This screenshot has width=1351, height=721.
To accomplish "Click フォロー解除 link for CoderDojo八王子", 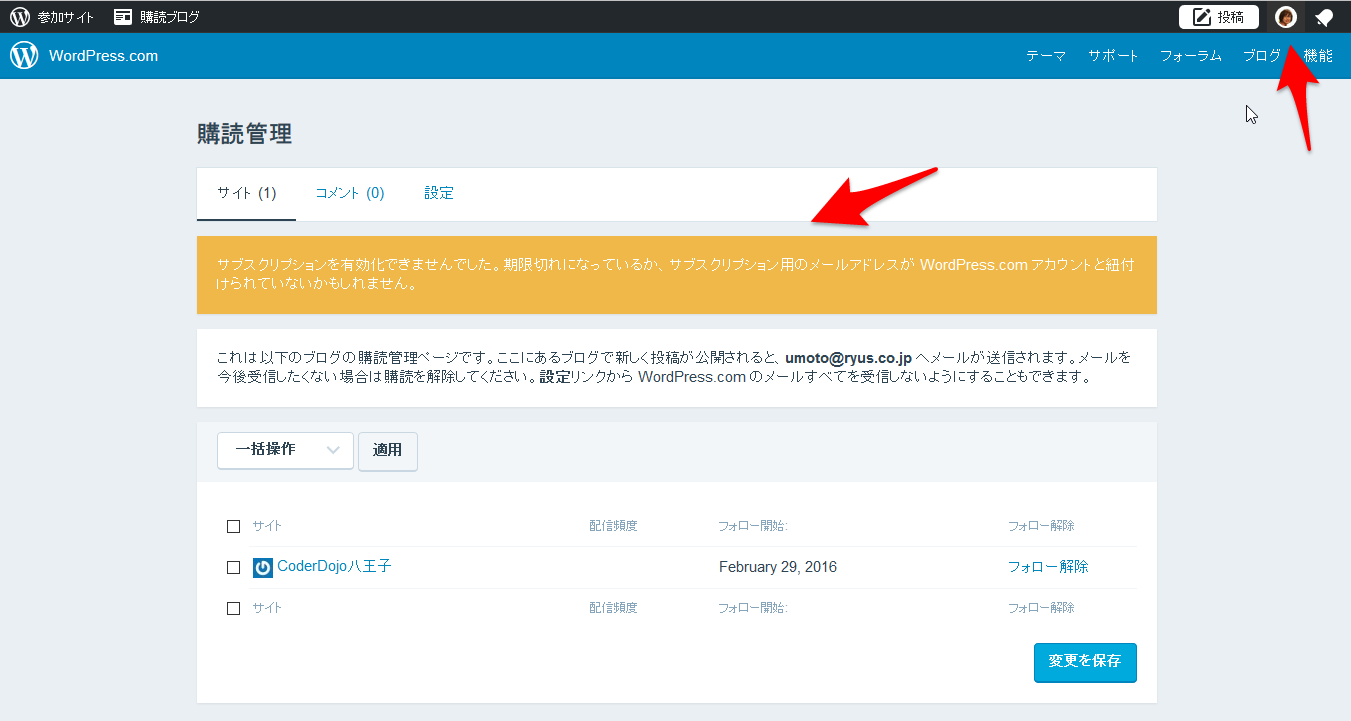I will click(x=1048, y=567).
